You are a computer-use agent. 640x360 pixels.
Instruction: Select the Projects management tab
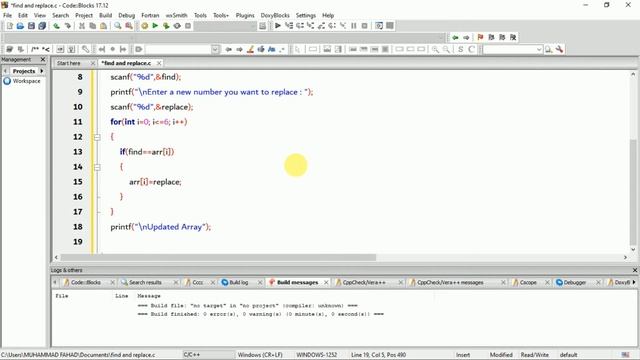tap(24, 71)
